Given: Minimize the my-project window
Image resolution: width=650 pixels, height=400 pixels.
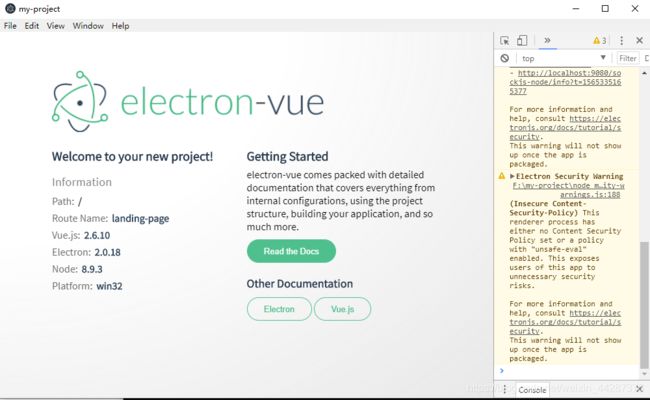Looking at the screenshot, I should coord(576,9).
